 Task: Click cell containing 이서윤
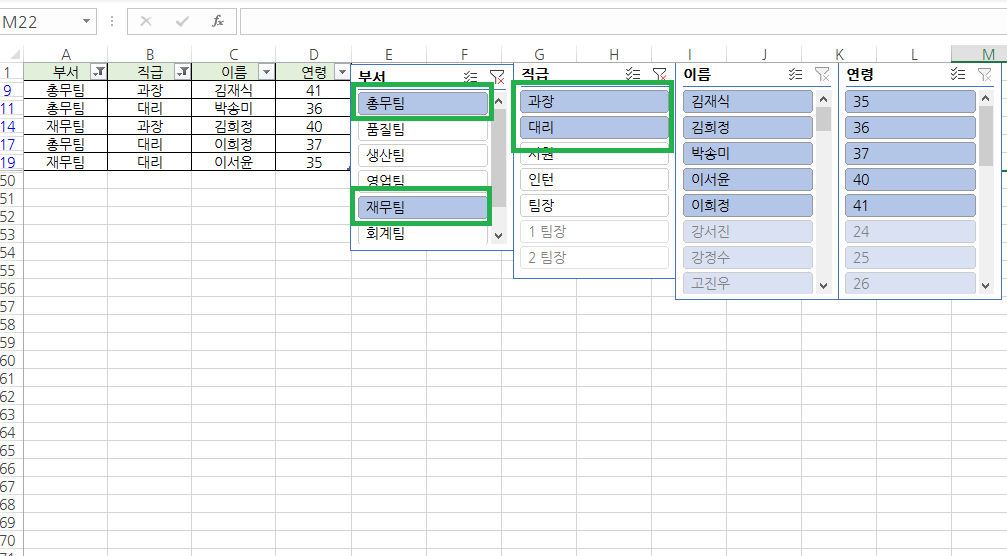[233, 162]
